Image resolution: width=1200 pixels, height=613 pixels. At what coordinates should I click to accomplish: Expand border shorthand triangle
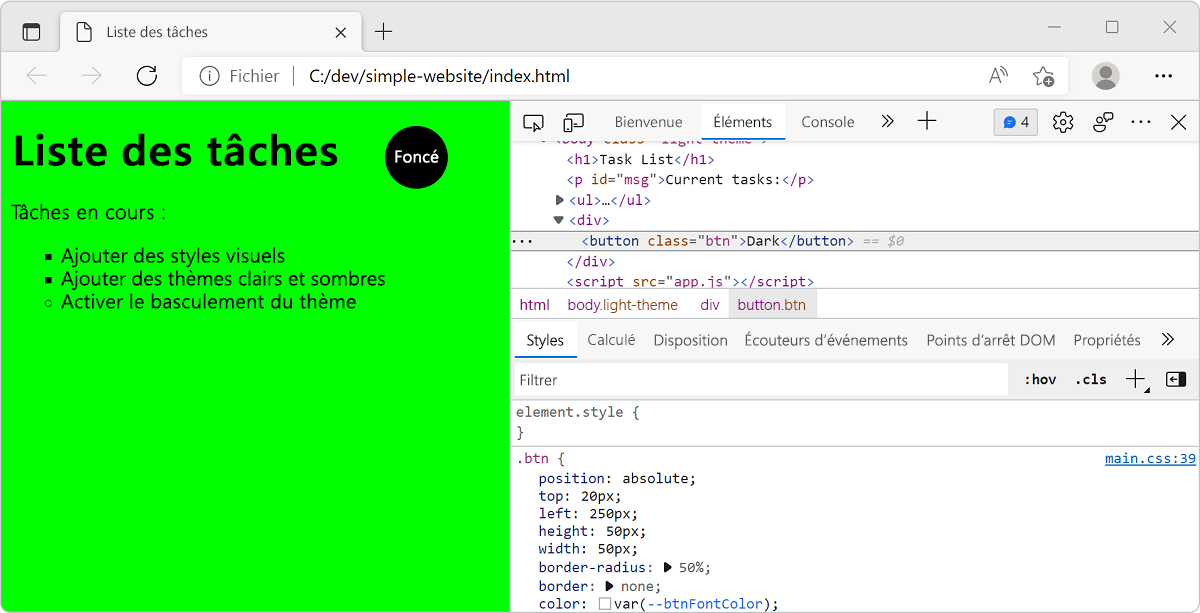608,586
